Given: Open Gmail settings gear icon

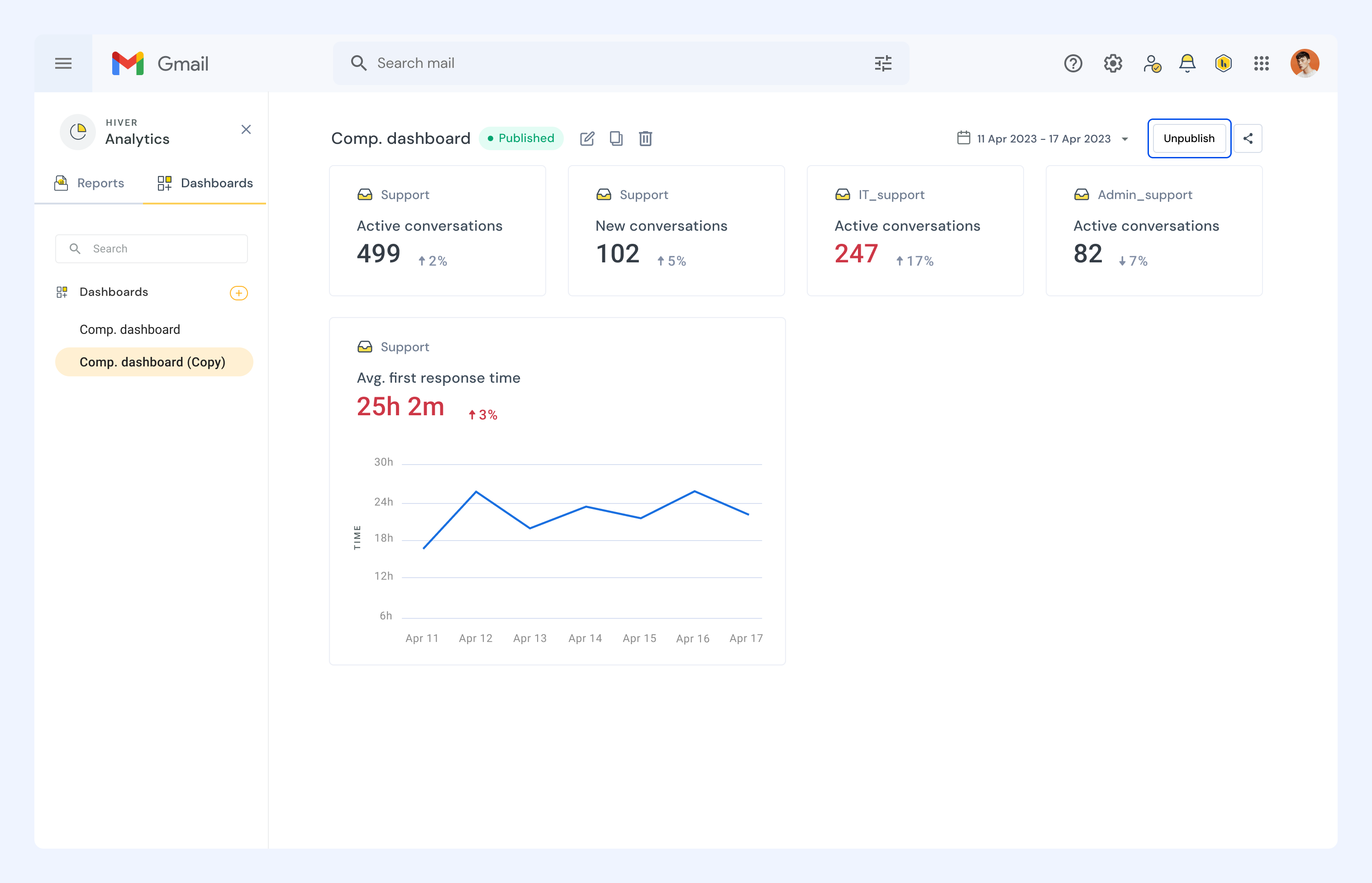Looking at the screenshot, I should click(1113, 63).
